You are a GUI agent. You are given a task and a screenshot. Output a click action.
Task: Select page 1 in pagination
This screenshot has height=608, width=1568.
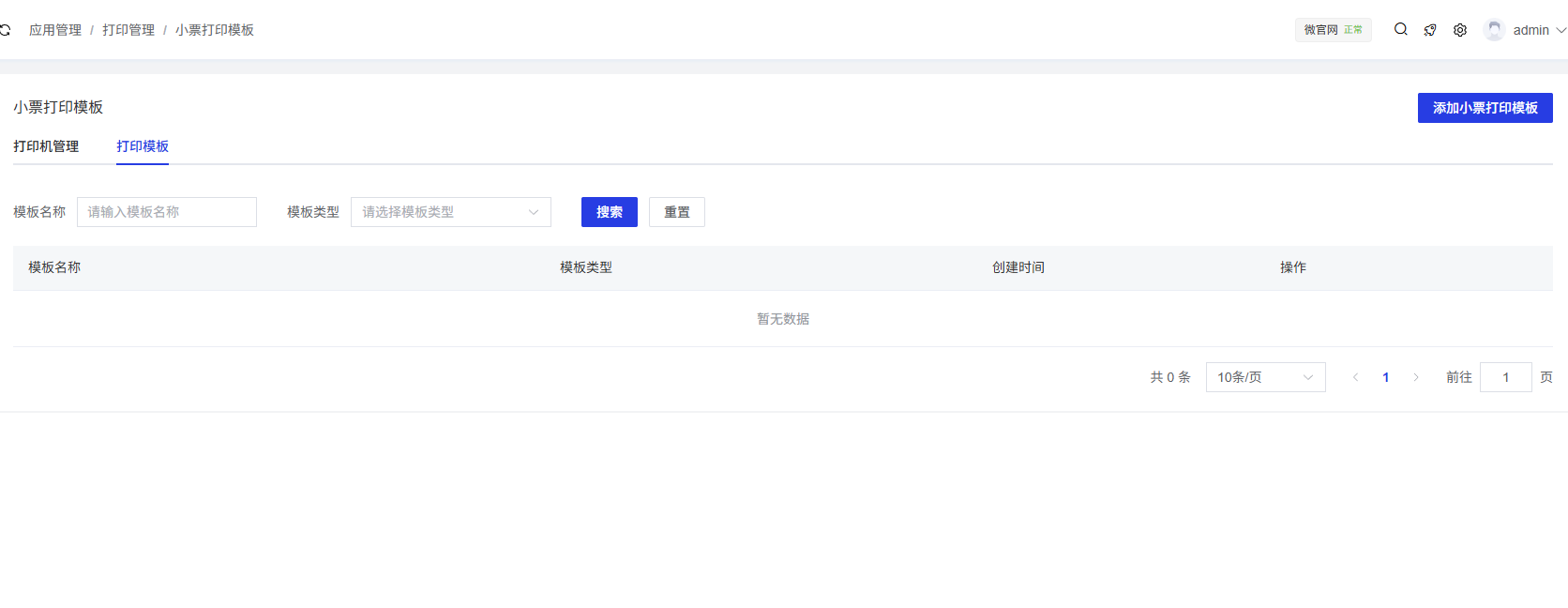1385,377
